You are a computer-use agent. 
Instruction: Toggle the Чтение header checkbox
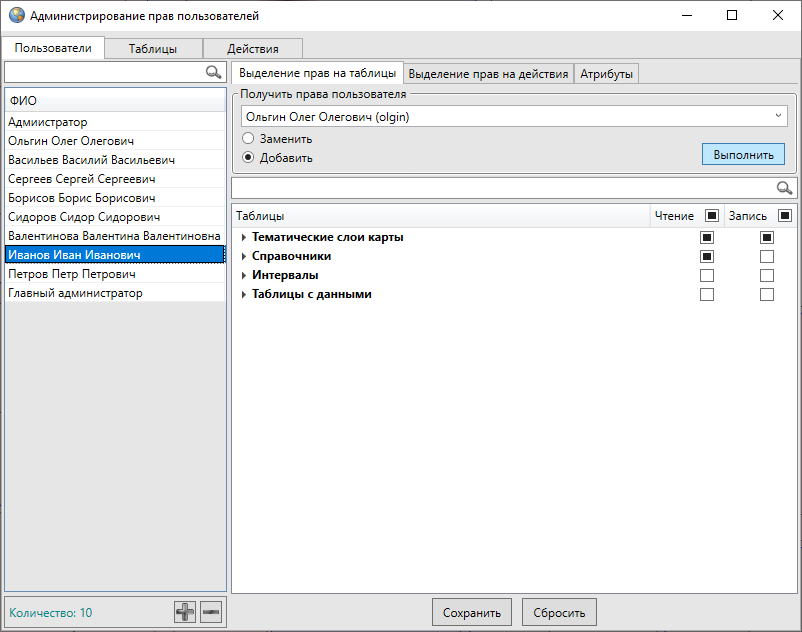pos(712,216)
